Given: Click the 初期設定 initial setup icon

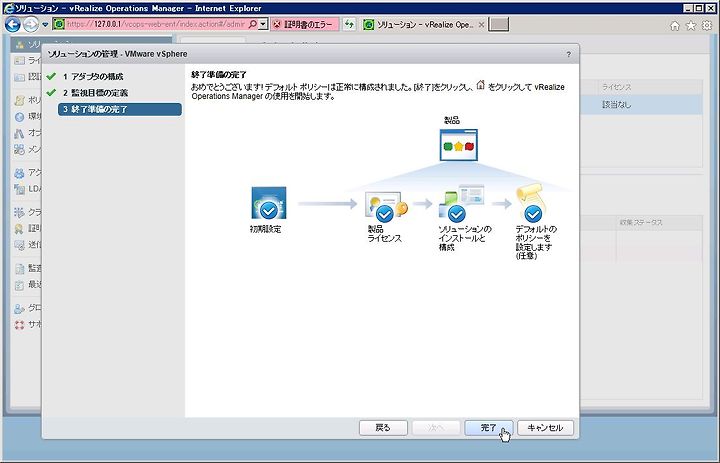Looking at the screenshot, I should tap(269, 203).
